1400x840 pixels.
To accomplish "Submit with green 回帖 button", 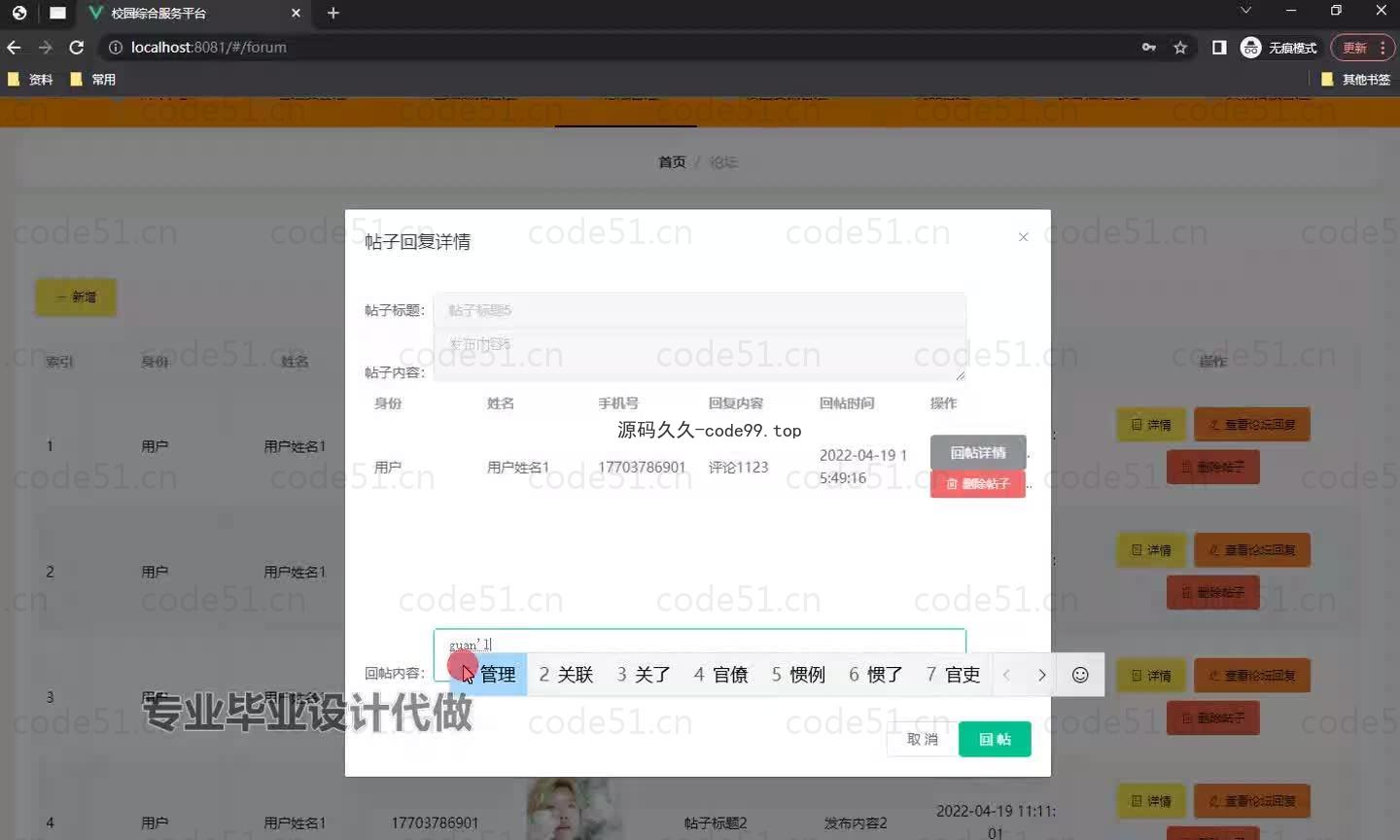I will point(995,740).
